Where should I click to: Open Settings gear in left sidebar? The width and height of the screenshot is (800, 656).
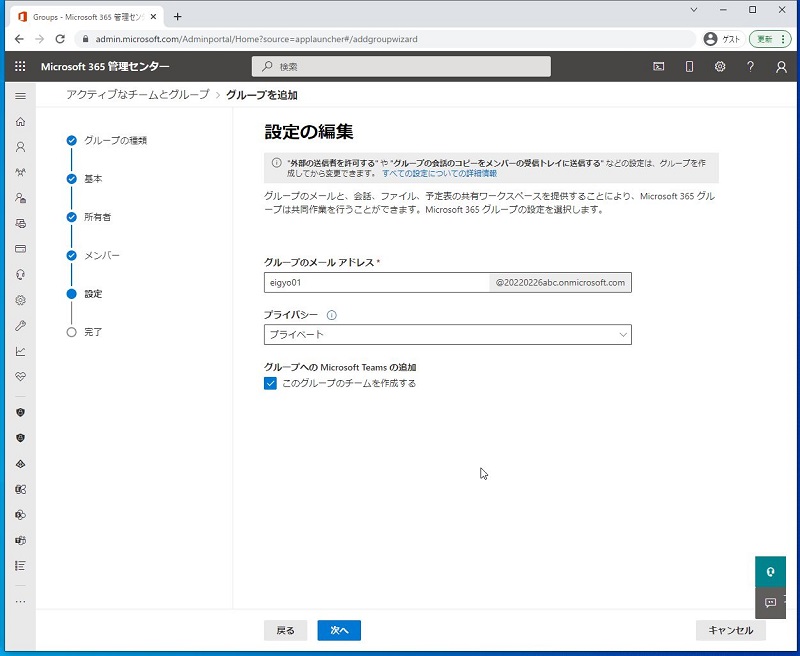[x=20, y=300]
